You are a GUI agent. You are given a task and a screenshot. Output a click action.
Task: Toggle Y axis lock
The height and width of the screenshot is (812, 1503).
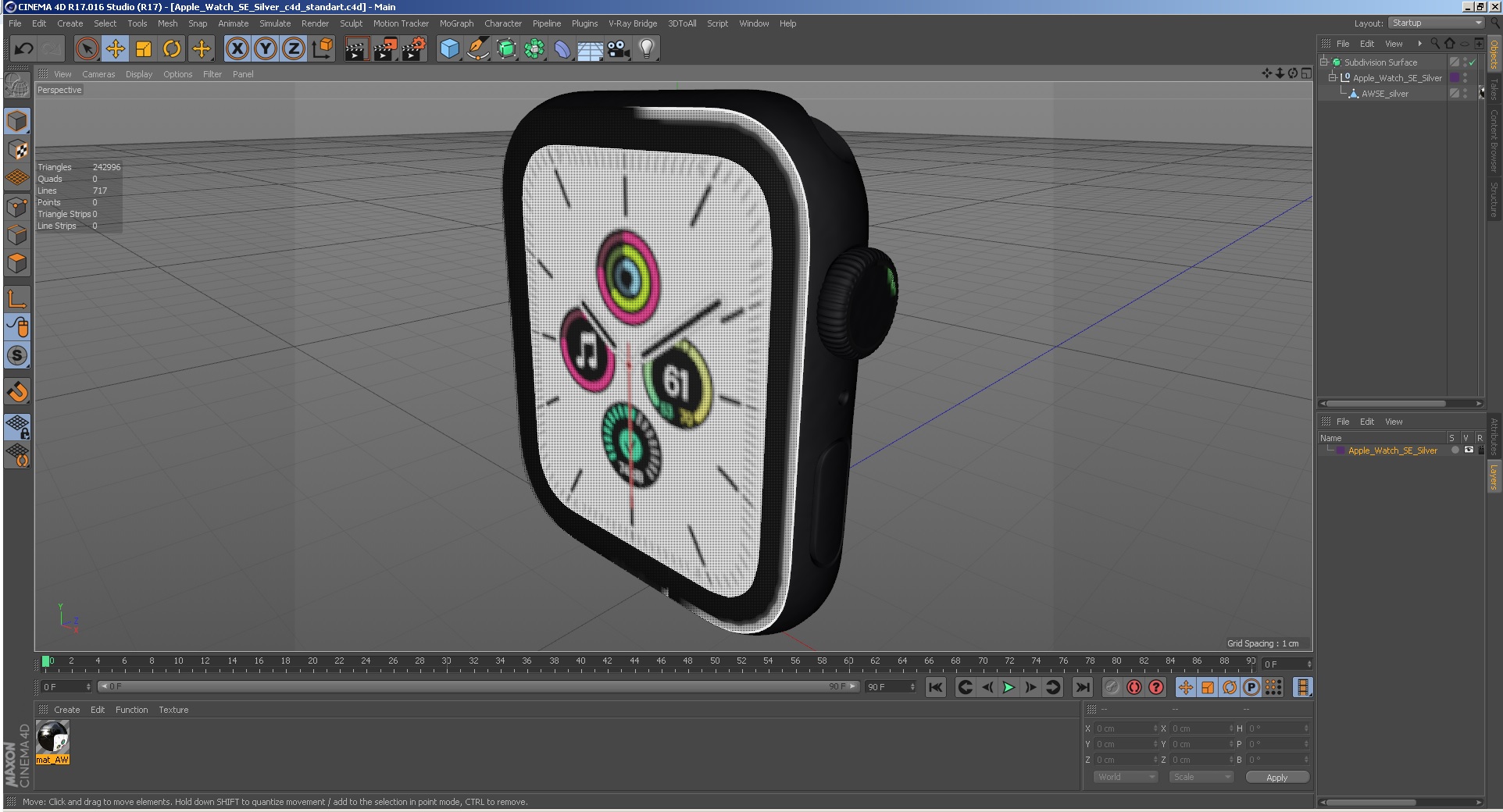pos(266,49)
